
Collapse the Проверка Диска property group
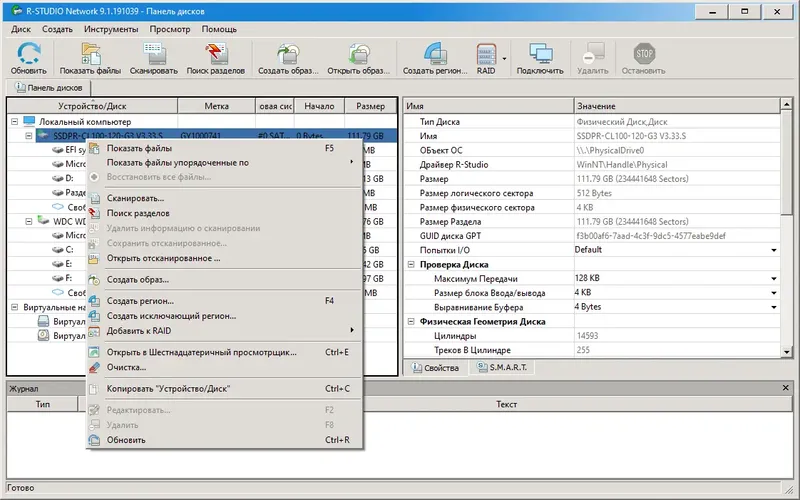[x=411, y=264]
